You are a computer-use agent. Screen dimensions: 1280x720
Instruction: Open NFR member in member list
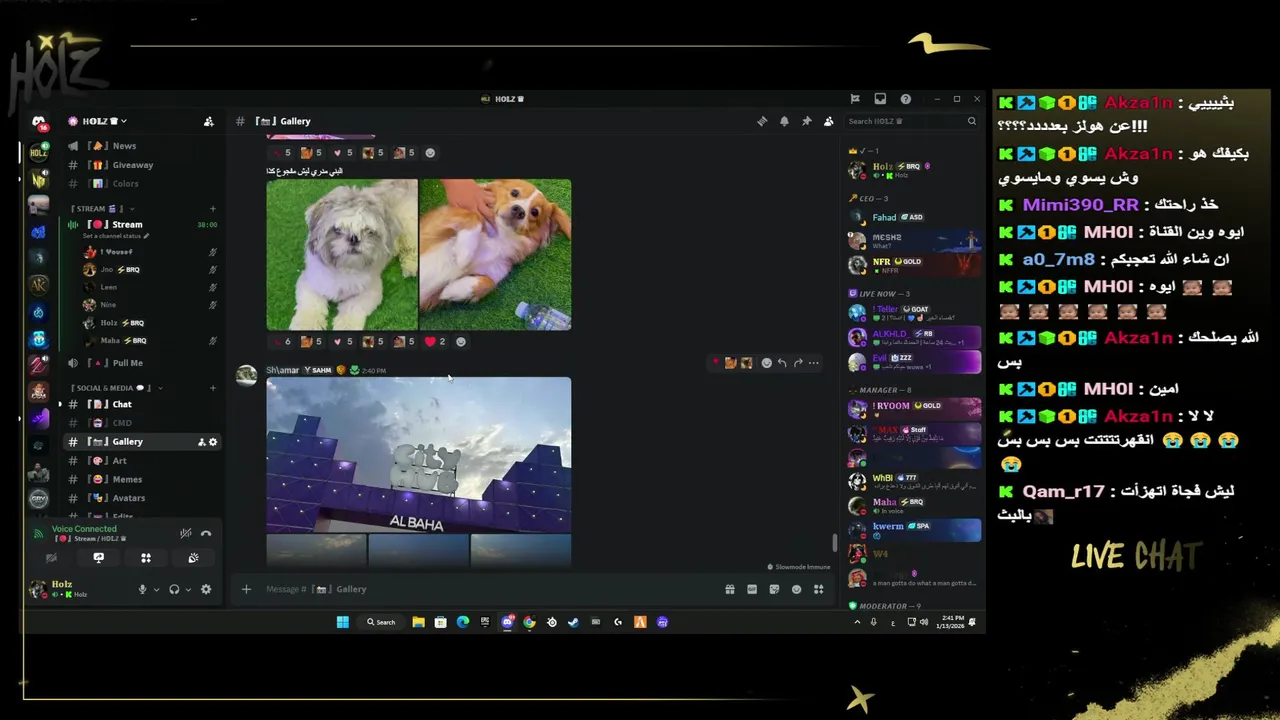coord(915,265)
